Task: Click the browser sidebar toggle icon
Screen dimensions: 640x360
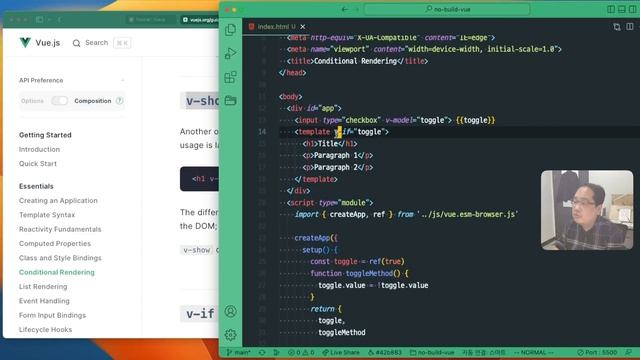Action: point(40,19)
